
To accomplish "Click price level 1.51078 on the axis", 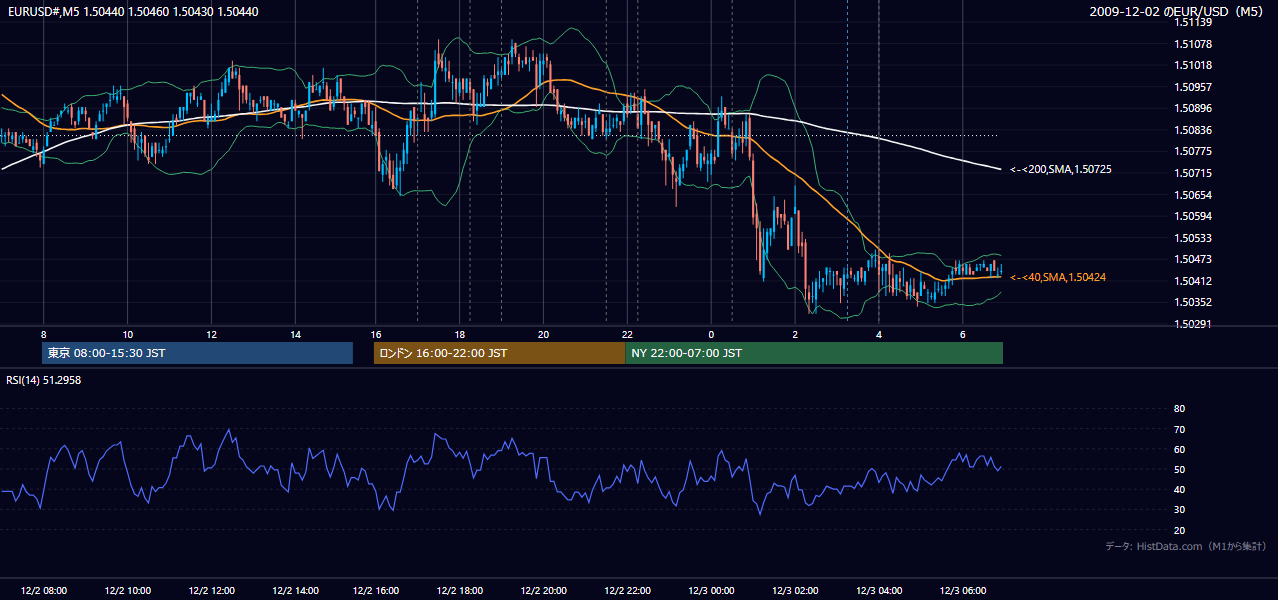I will (x=1194, y=44).
